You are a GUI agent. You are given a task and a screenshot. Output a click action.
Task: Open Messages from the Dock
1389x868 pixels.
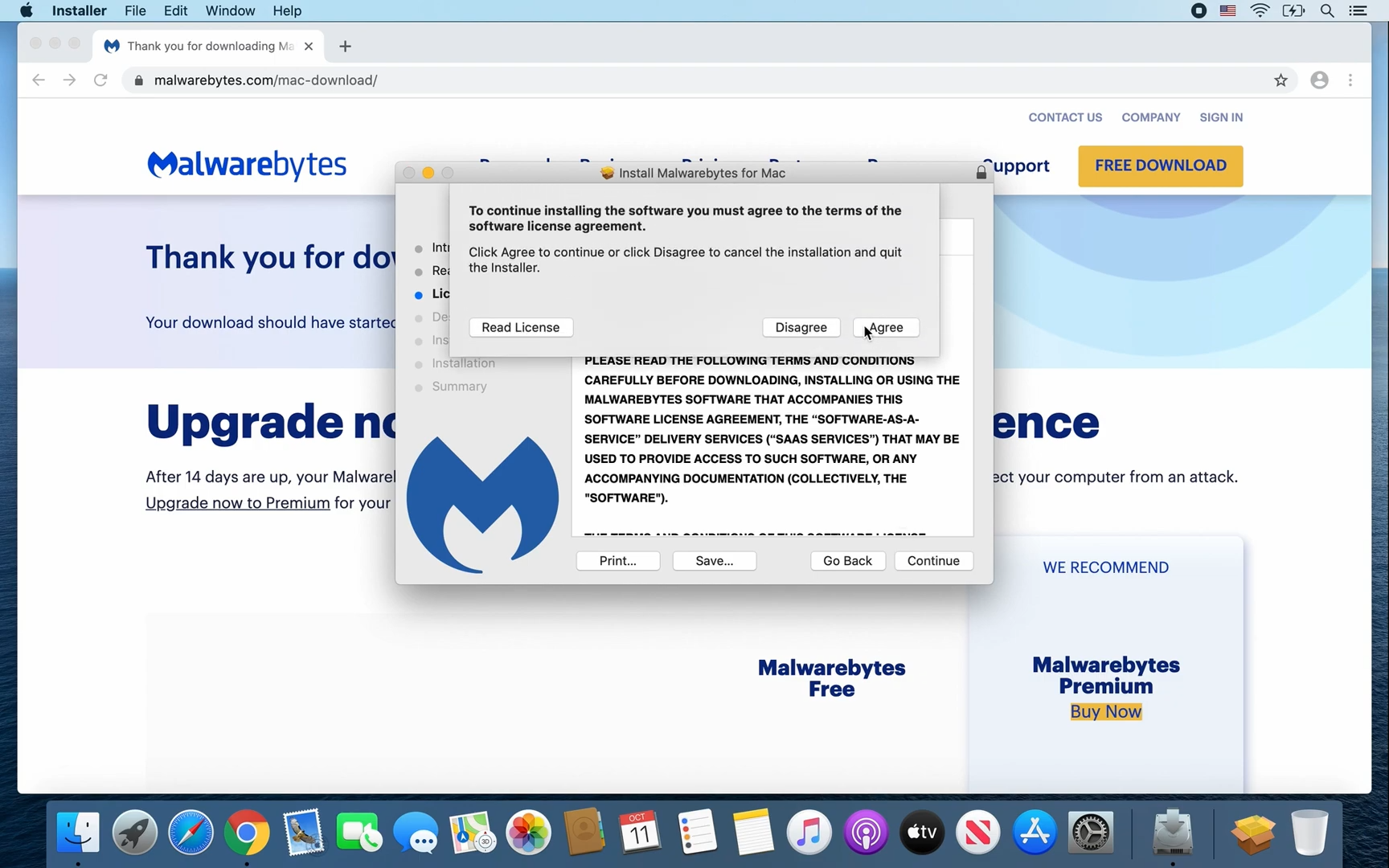coord(416,832)
